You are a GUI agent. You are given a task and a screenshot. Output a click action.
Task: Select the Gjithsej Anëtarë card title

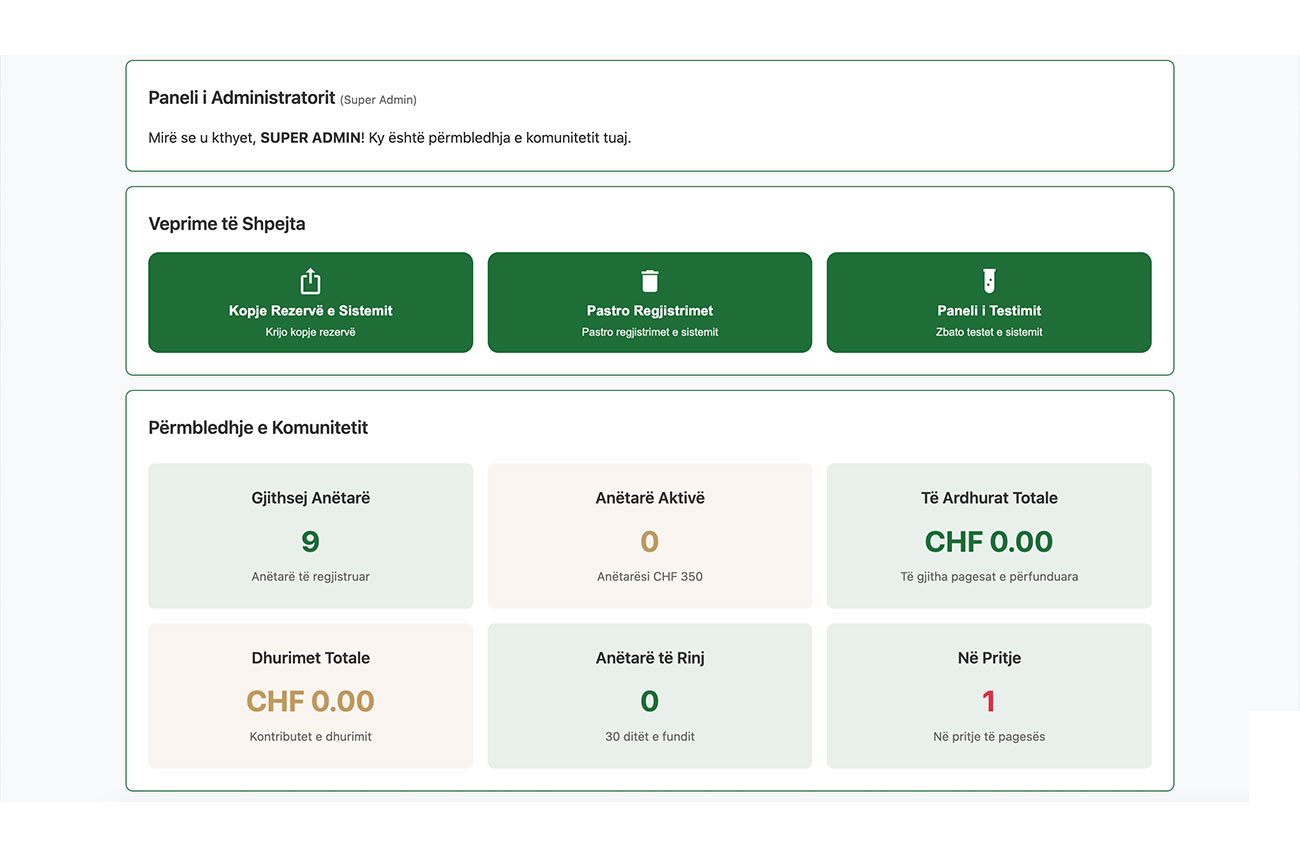point(310,498)
